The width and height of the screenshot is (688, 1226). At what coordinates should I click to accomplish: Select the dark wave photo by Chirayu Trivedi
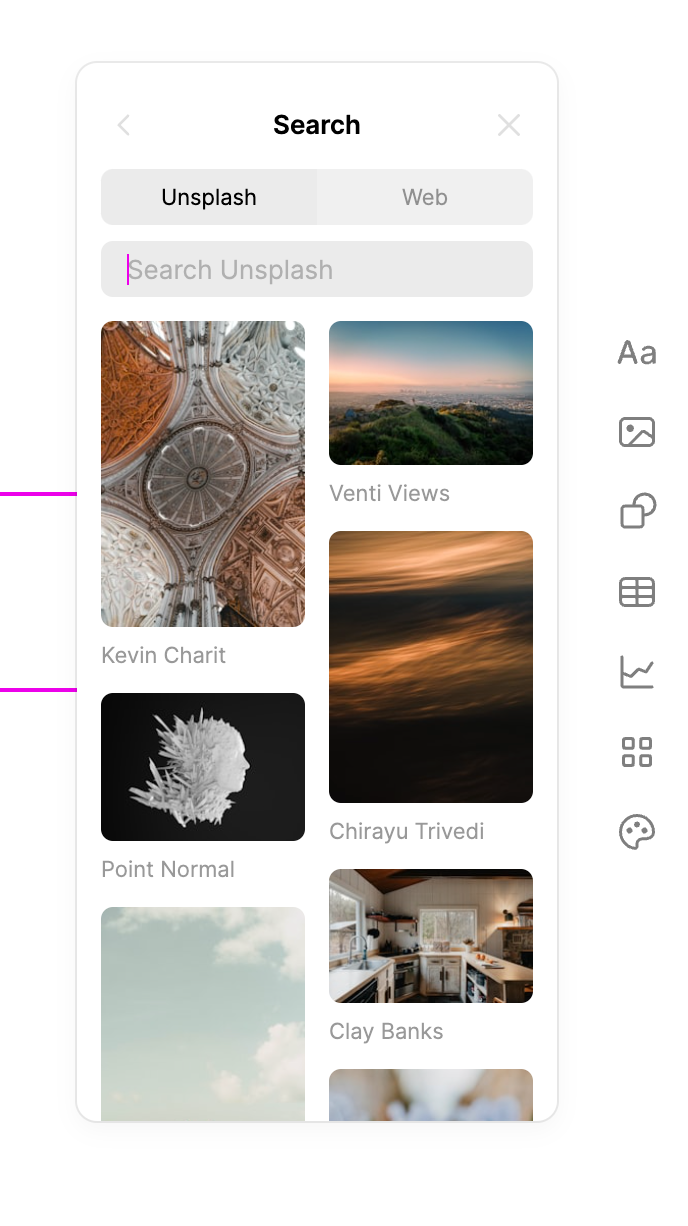(x=430, y=666)
